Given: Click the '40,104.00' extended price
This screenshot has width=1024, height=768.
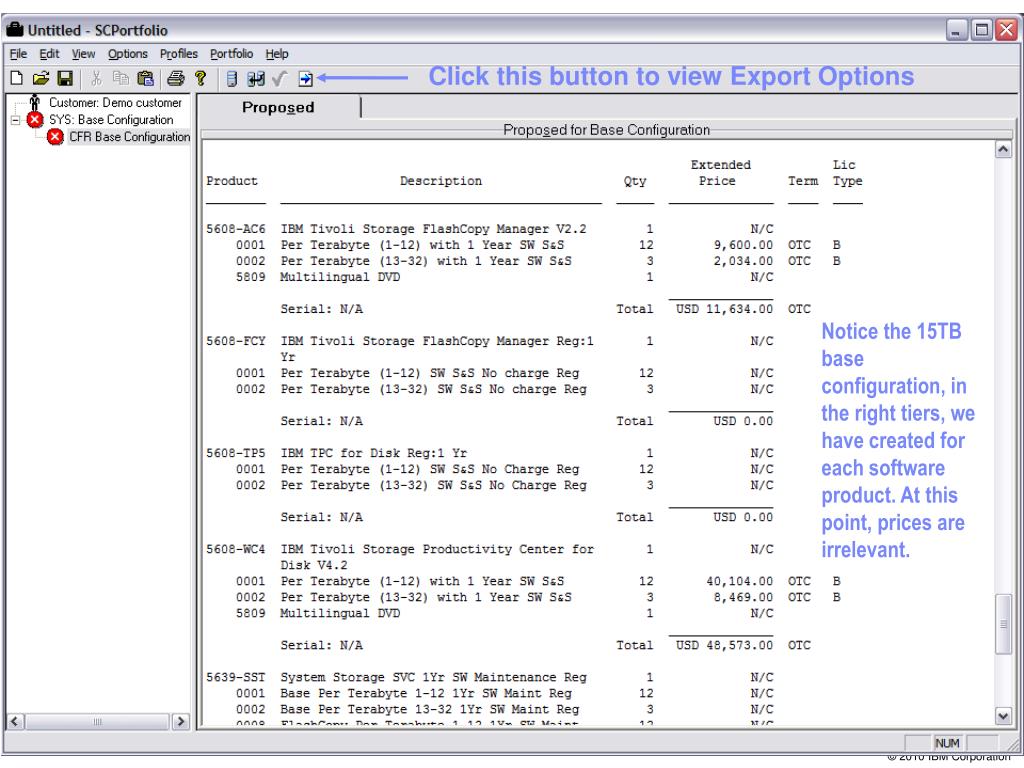Looking at the screenshot, I should pyautogui.click(x=740, y=581).
